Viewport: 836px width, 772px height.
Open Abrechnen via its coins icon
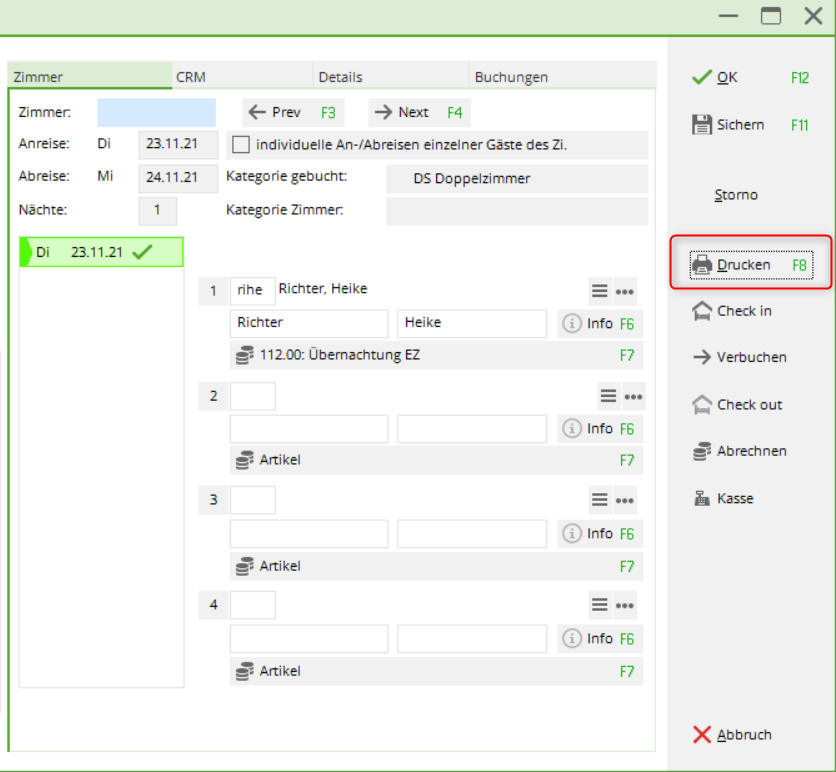pos(702,451)
